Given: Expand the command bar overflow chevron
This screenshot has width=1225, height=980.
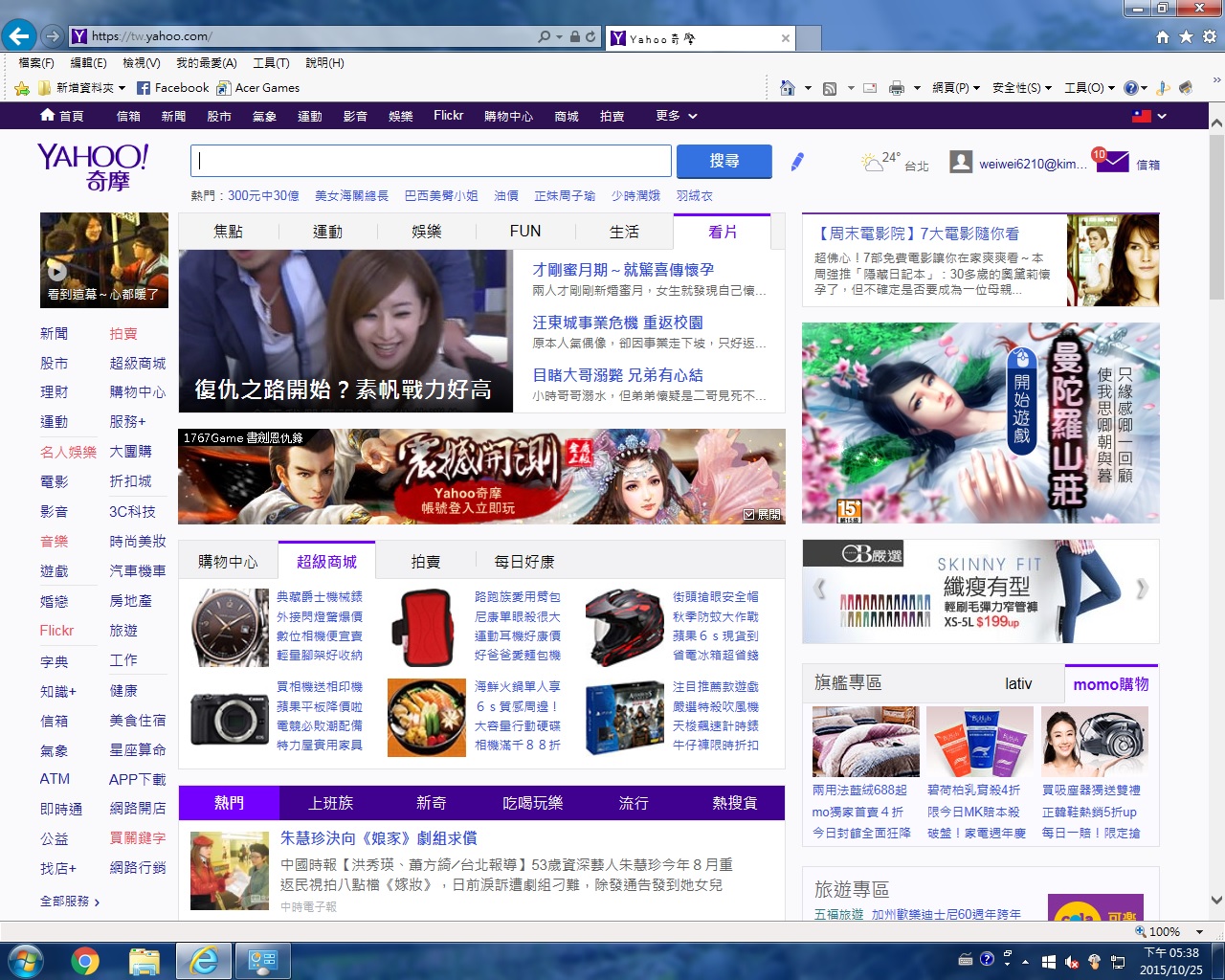Looking at the screenshot, I should 1216,81.
